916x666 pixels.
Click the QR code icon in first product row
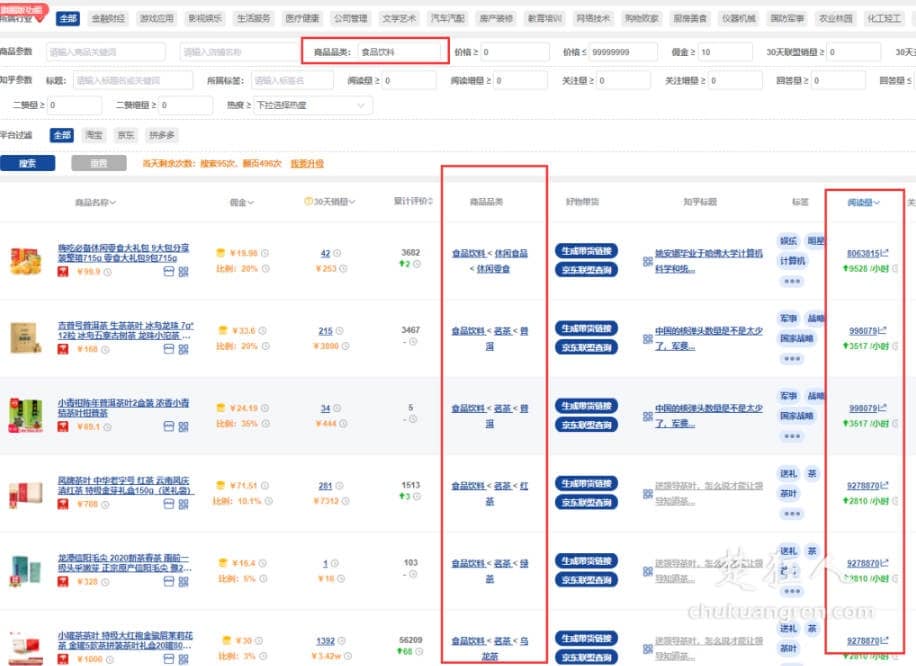click(x=183, y=271)
